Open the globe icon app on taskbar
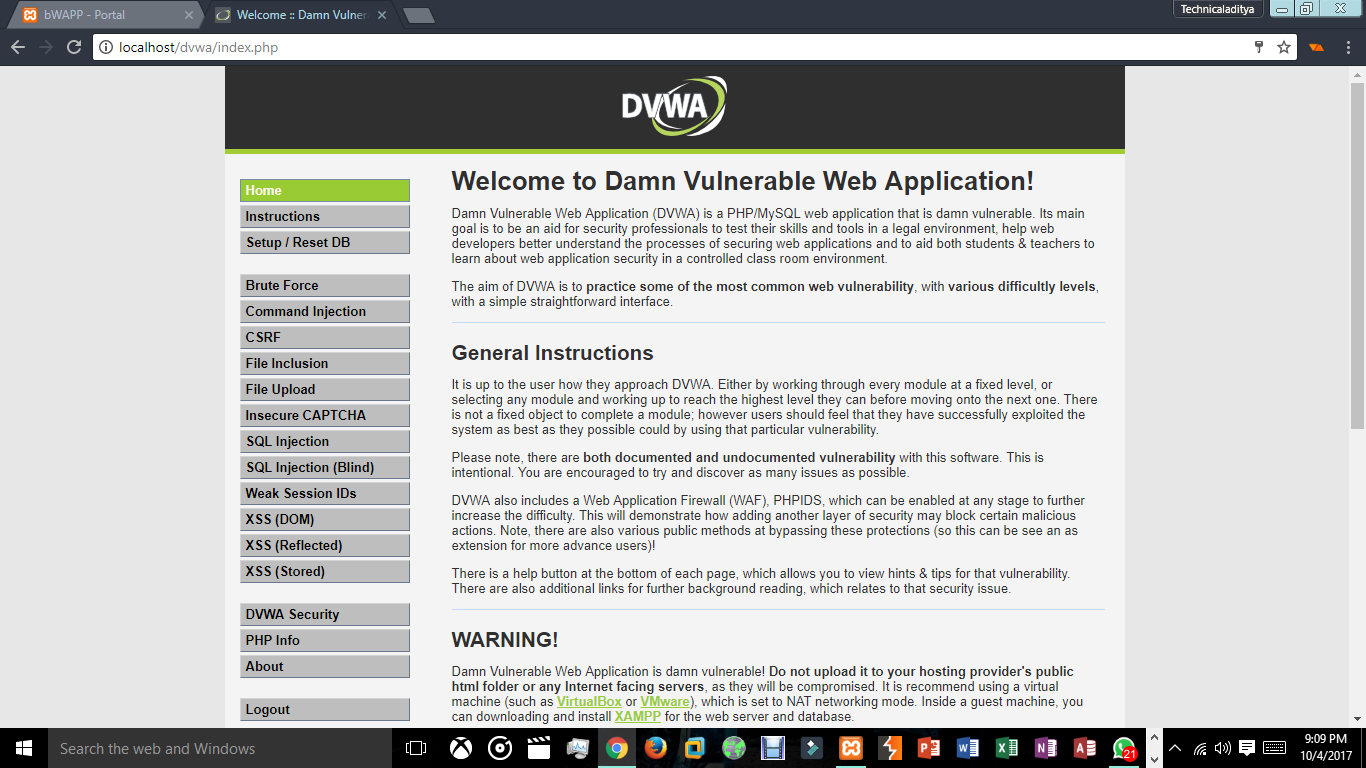This screenshot has height=768, width=1366. pyautogui.click(x=733, y=748)
